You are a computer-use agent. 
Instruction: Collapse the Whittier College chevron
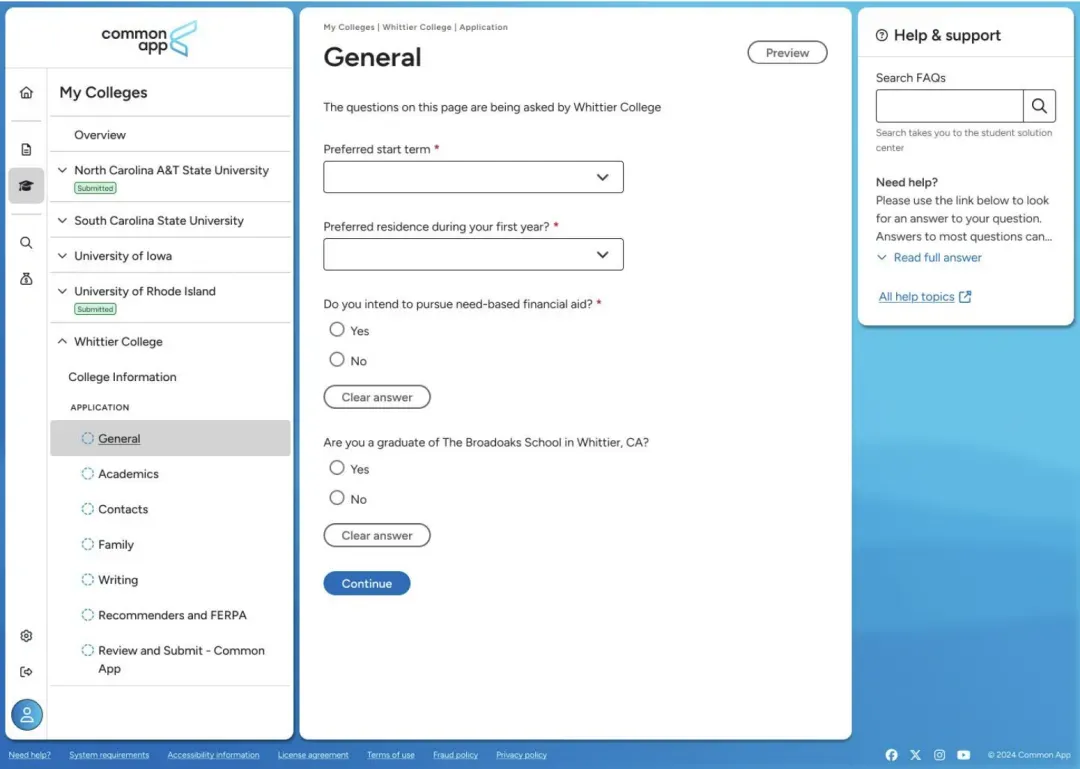click(62, 341)
